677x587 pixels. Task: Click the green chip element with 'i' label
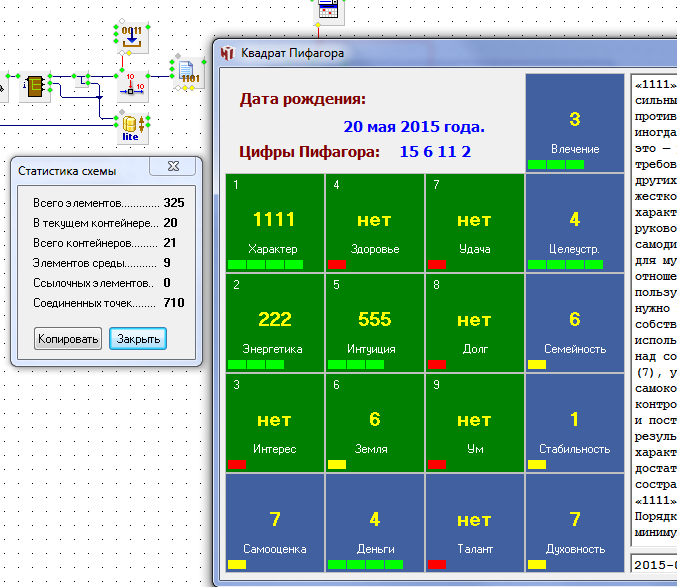[36, 86]
